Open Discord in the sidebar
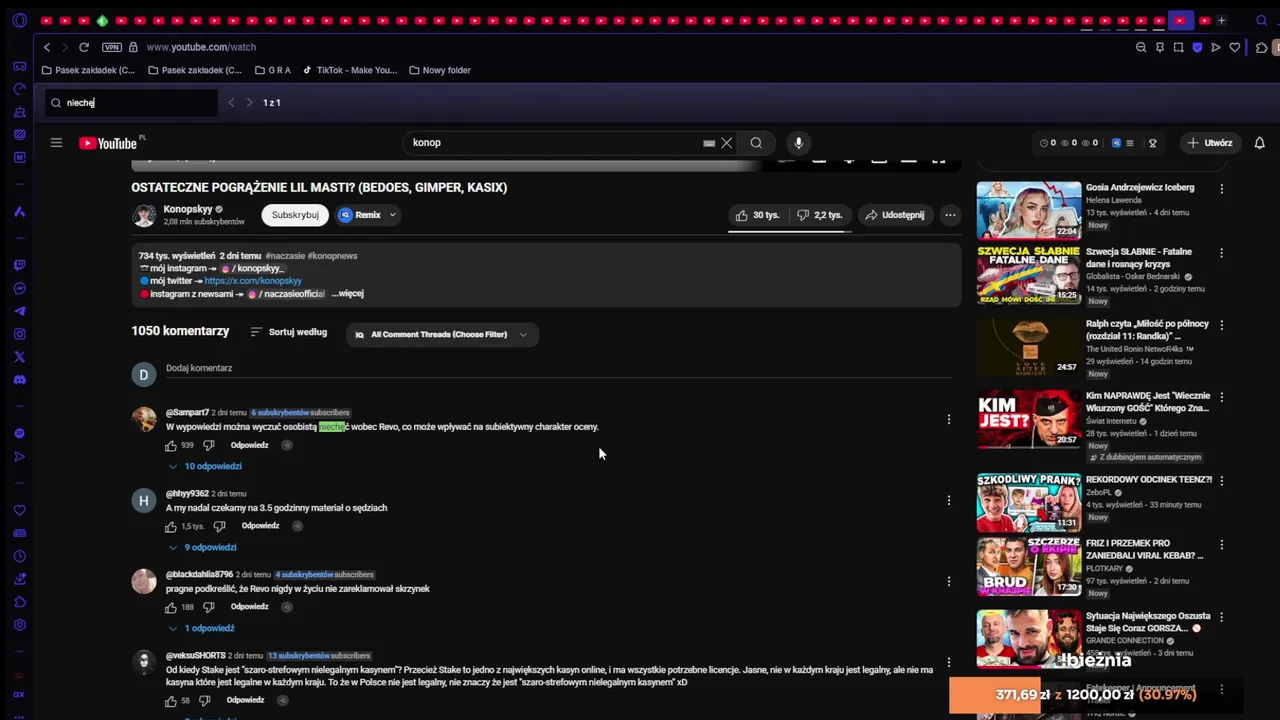The width and height of the screenshot is (1280, 720). pos(19,380)
